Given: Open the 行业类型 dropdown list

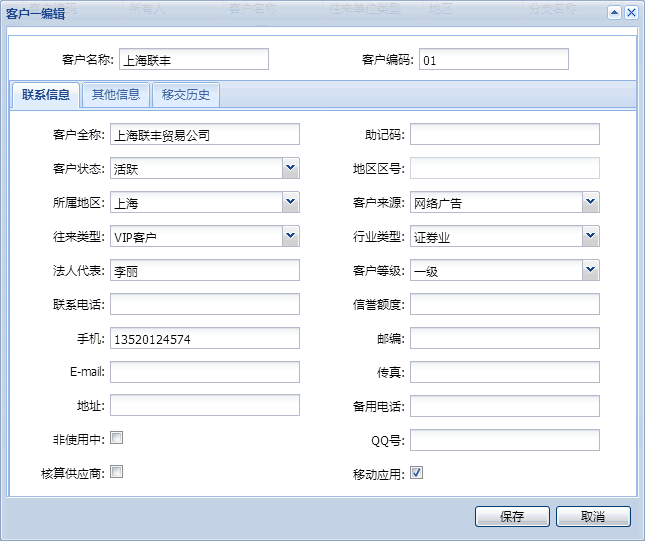Looking at the screenshot, I should (x=590, y=236).
